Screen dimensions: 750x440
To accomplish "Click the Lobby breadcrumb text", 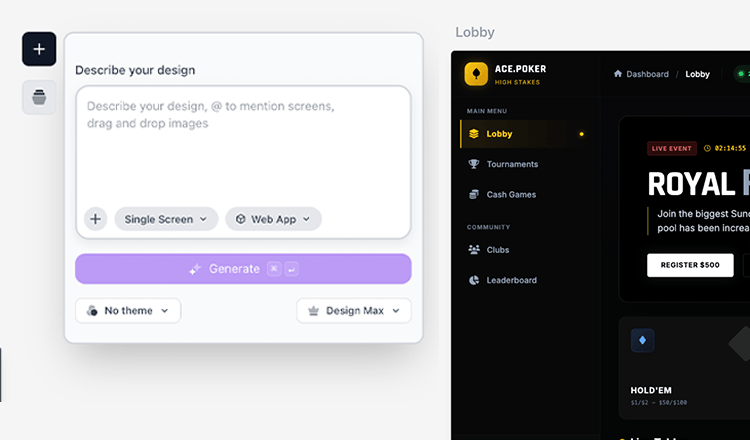I will pyautogui.click(x=697, y=74).
